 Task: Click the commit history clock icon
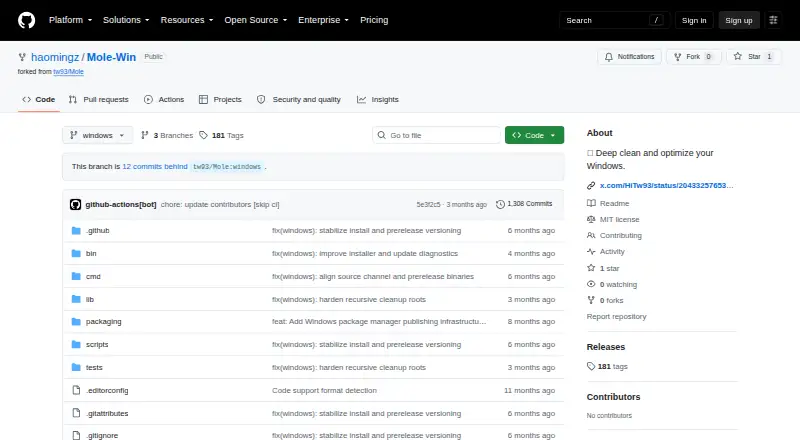pyautogui.click(x=500, y=204)
